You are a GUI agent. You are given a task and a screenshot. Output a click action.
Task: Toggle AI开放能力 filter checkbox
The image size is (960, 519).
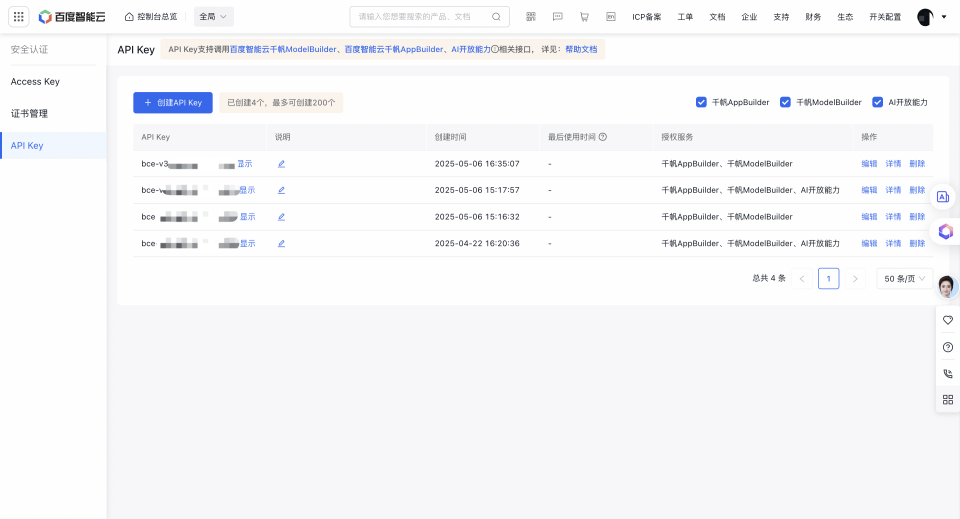coord(877,102)
